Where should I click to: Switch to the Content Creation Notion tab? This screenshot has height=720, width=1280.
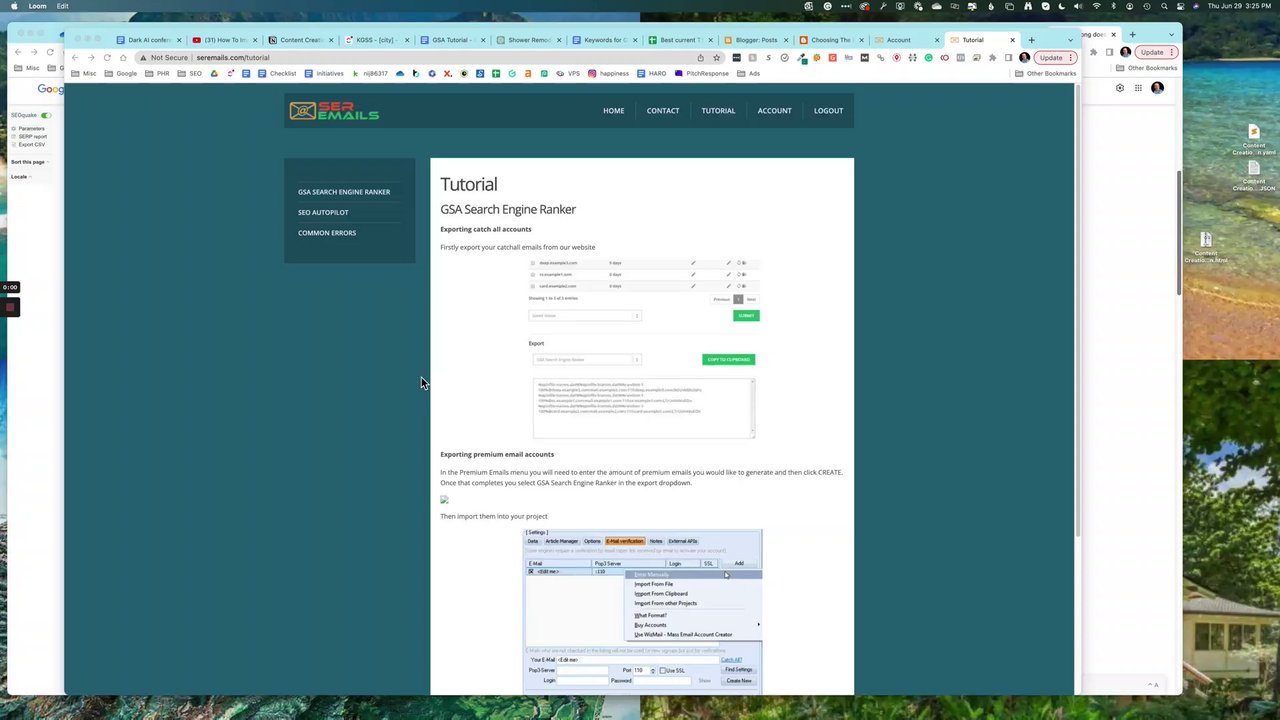[x=300, y=40]
